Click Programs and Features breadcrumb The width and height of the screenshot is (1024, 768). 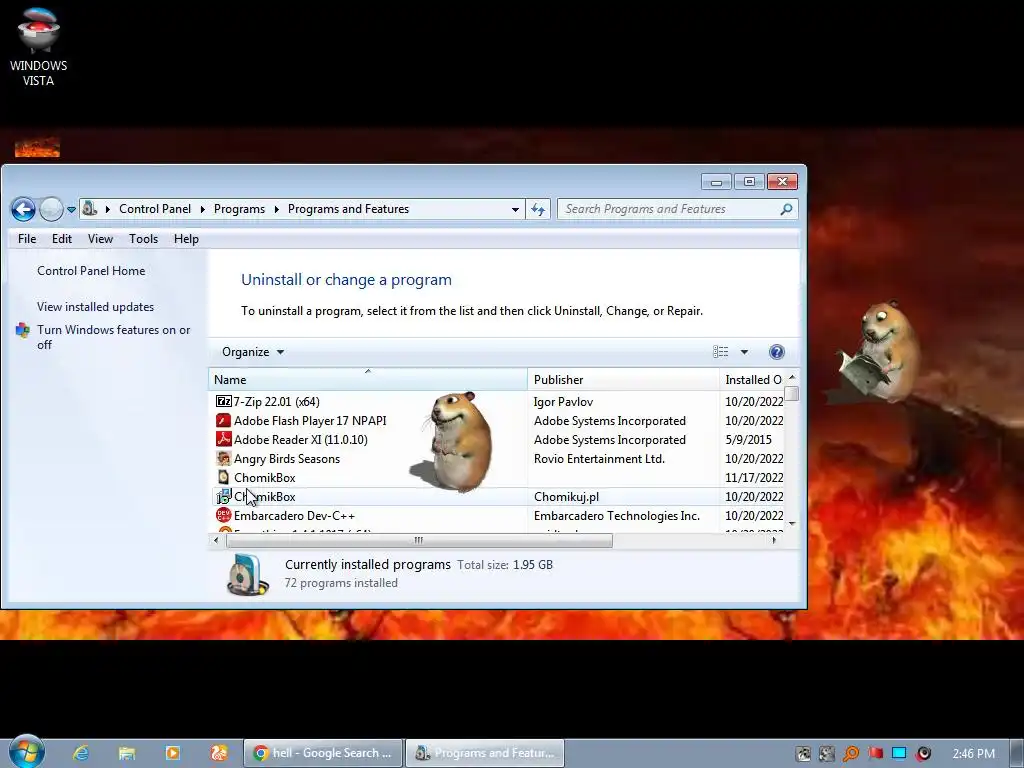(x=348, y=209)
